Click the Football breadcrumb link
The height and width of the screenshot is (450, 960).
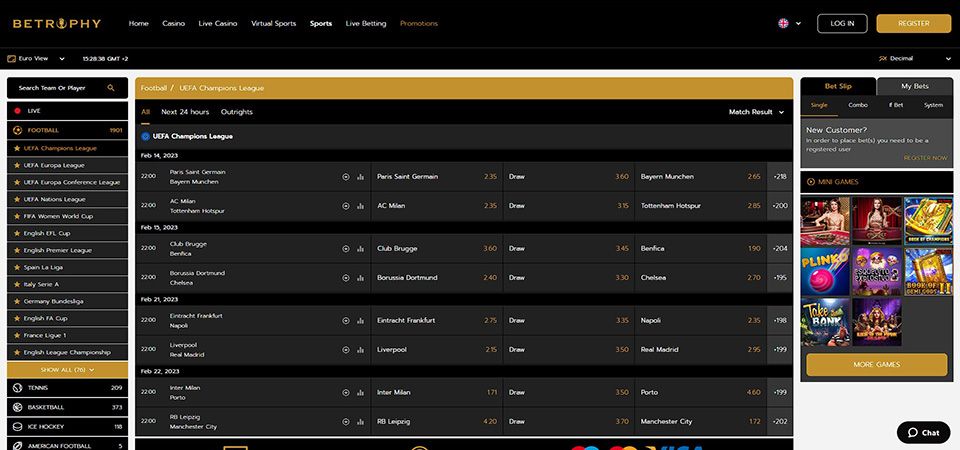tap(154, 88)
